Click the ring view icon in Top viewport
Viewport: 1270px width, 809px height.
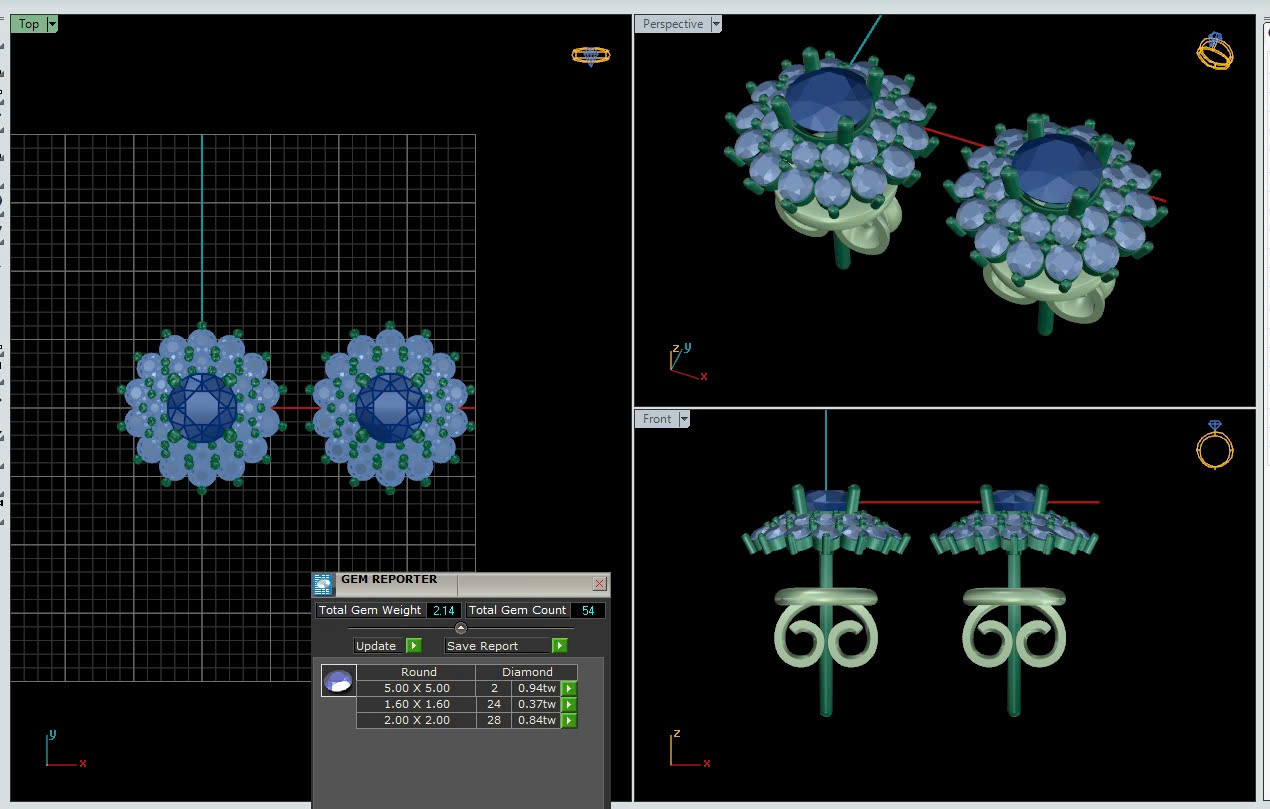click(x=590, y=55)
